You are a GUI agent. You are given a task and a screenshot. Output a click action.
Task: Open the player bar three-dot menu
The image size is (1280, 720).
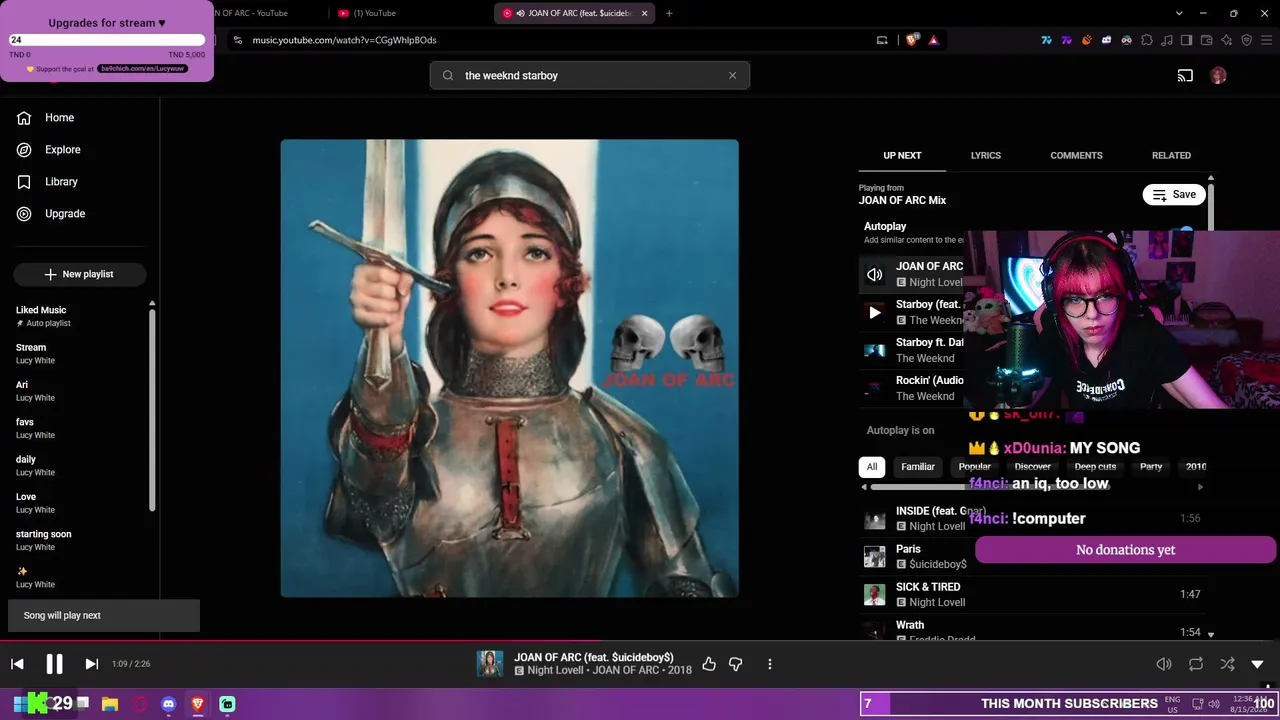[x=769, y=664]
